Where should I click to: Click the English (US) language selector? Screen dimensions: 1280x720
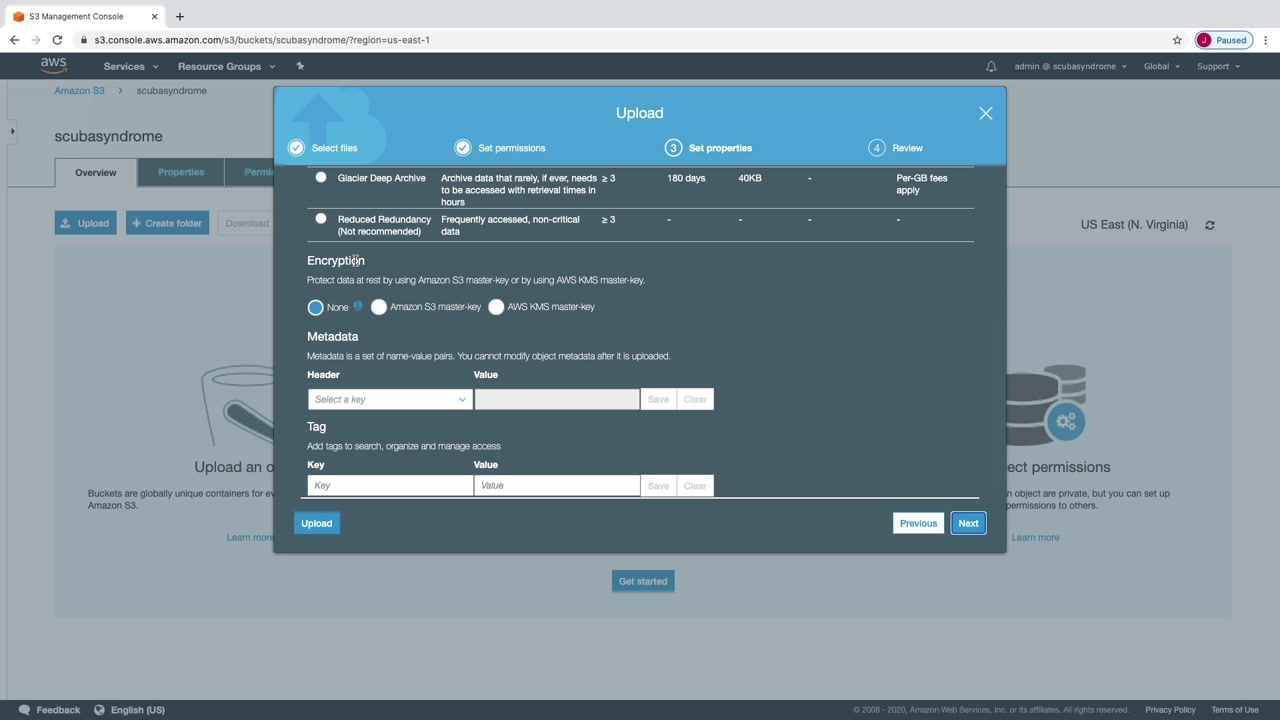[x=138, y=710]
